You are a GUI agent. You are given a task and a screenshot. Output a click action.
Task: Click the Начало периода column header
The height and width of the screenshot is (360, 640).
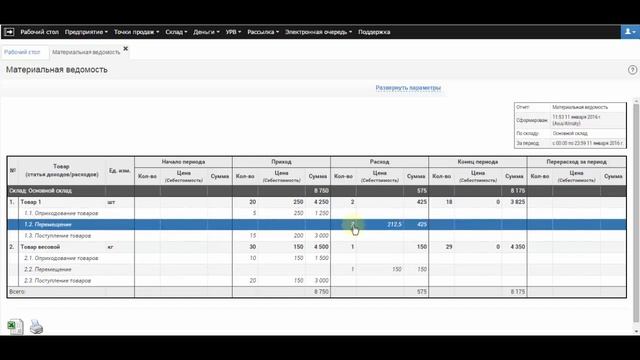tap(183, 162)
